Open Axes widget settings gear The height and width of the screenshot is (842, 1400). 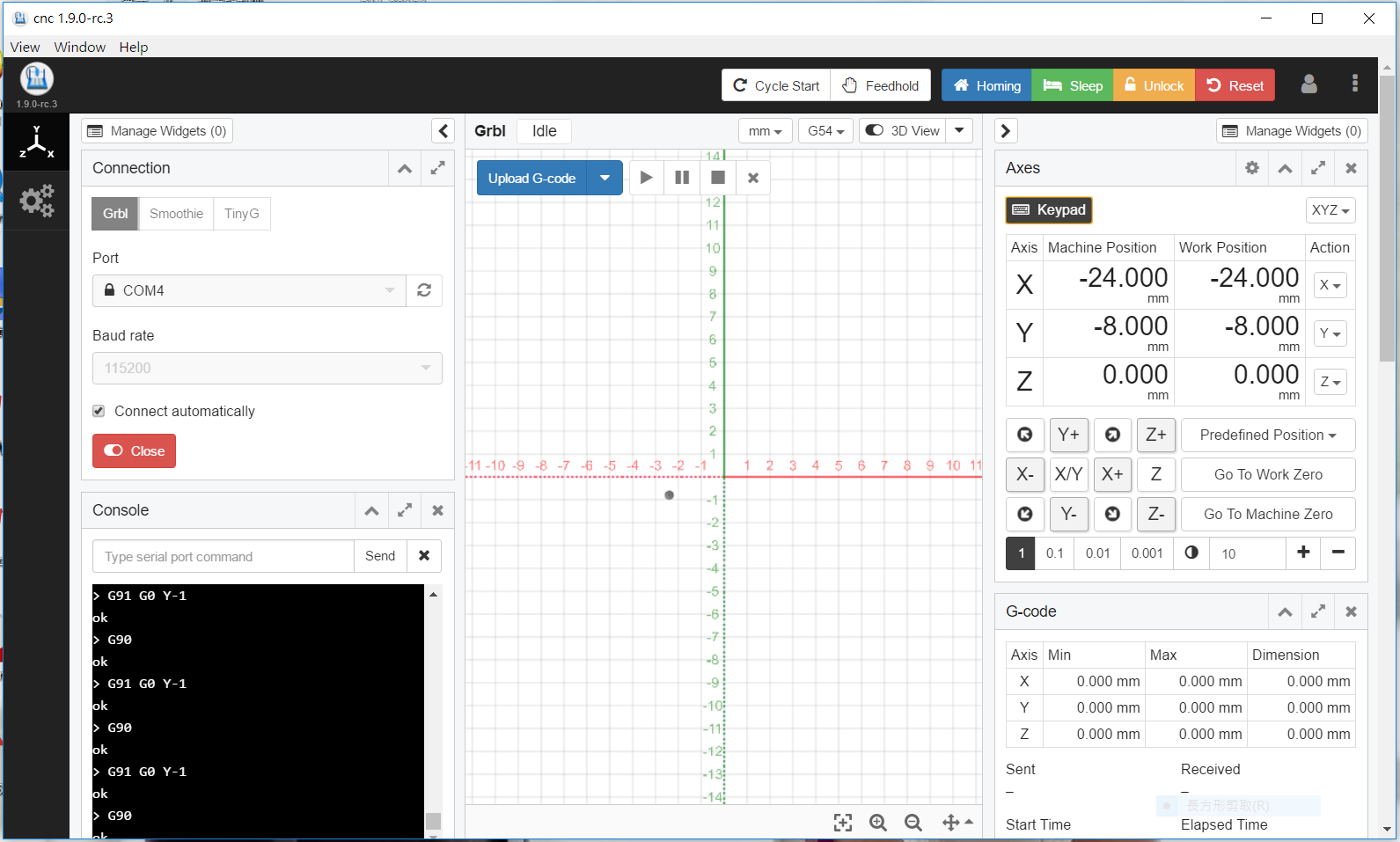click(x=1252, y=168)
